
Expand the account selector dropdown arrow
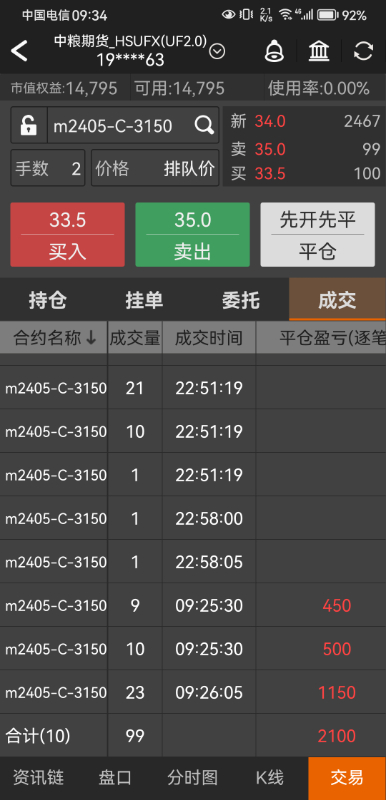coord(217,52)
